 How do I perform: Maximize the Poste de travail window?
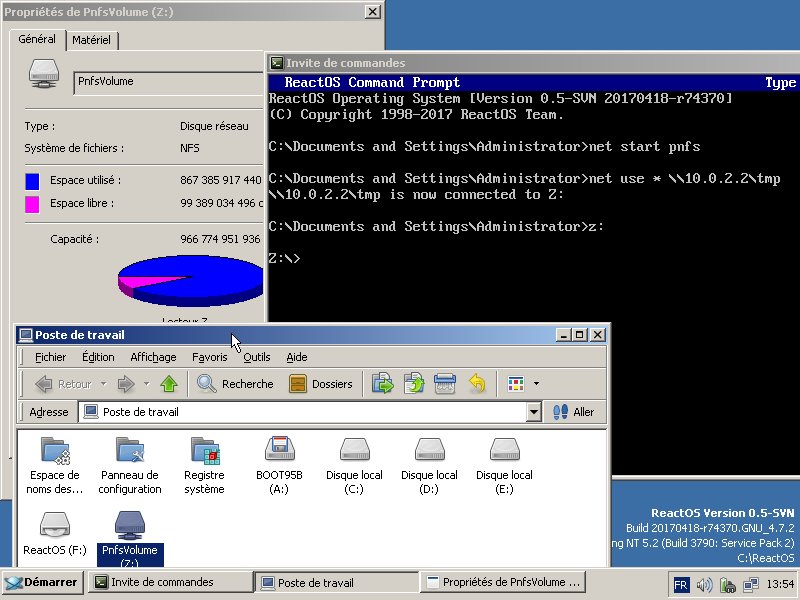[579, 335]
